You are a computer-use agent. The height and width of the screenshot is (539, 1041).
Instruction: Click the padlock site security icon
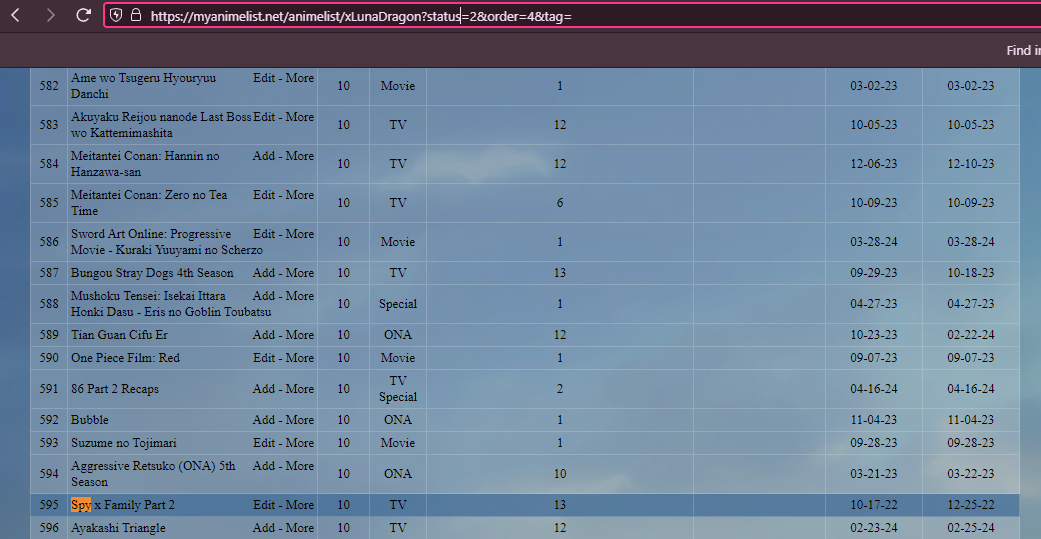point(135,15)
